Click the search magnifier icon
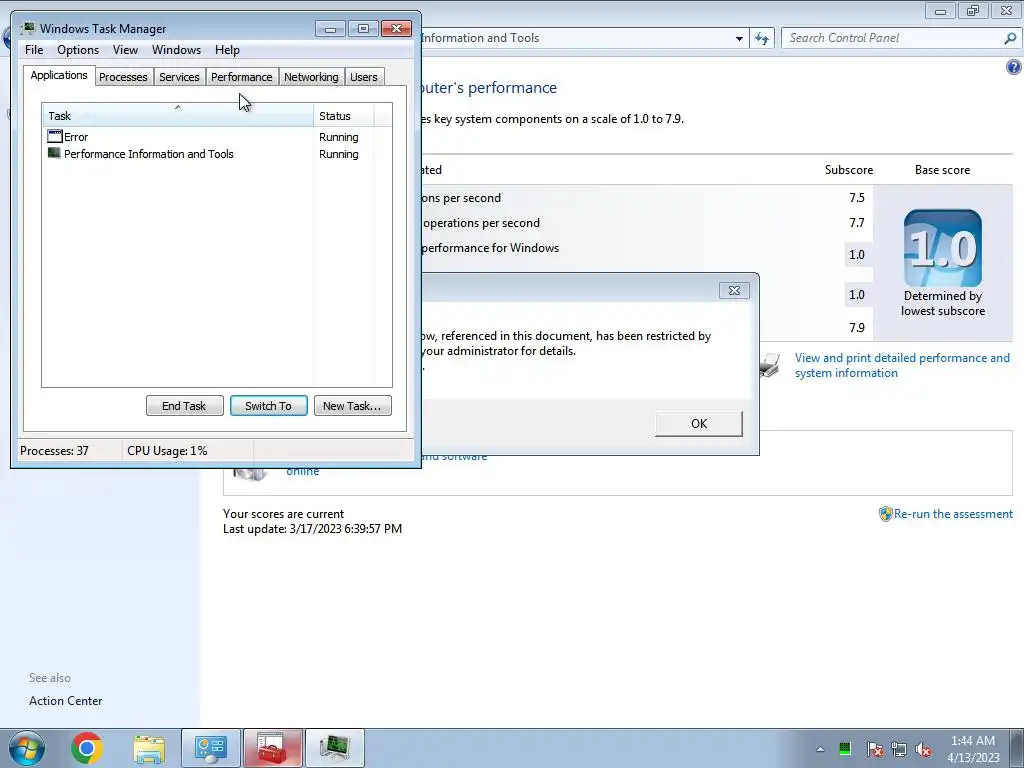This screenshot has height=768, width=1024. click(1010, 38)
